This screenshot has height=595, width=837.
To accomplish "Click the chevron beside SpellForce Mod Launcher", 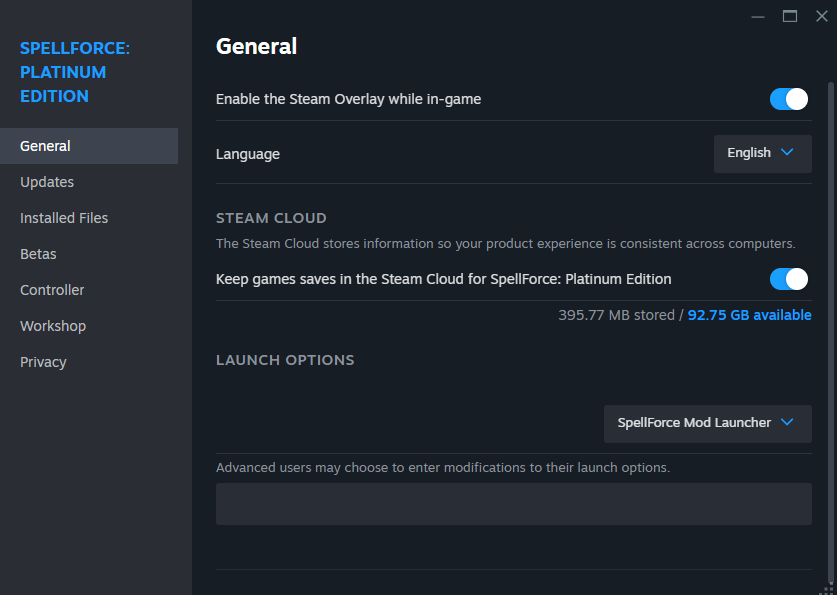I will [x=787, y=423].
